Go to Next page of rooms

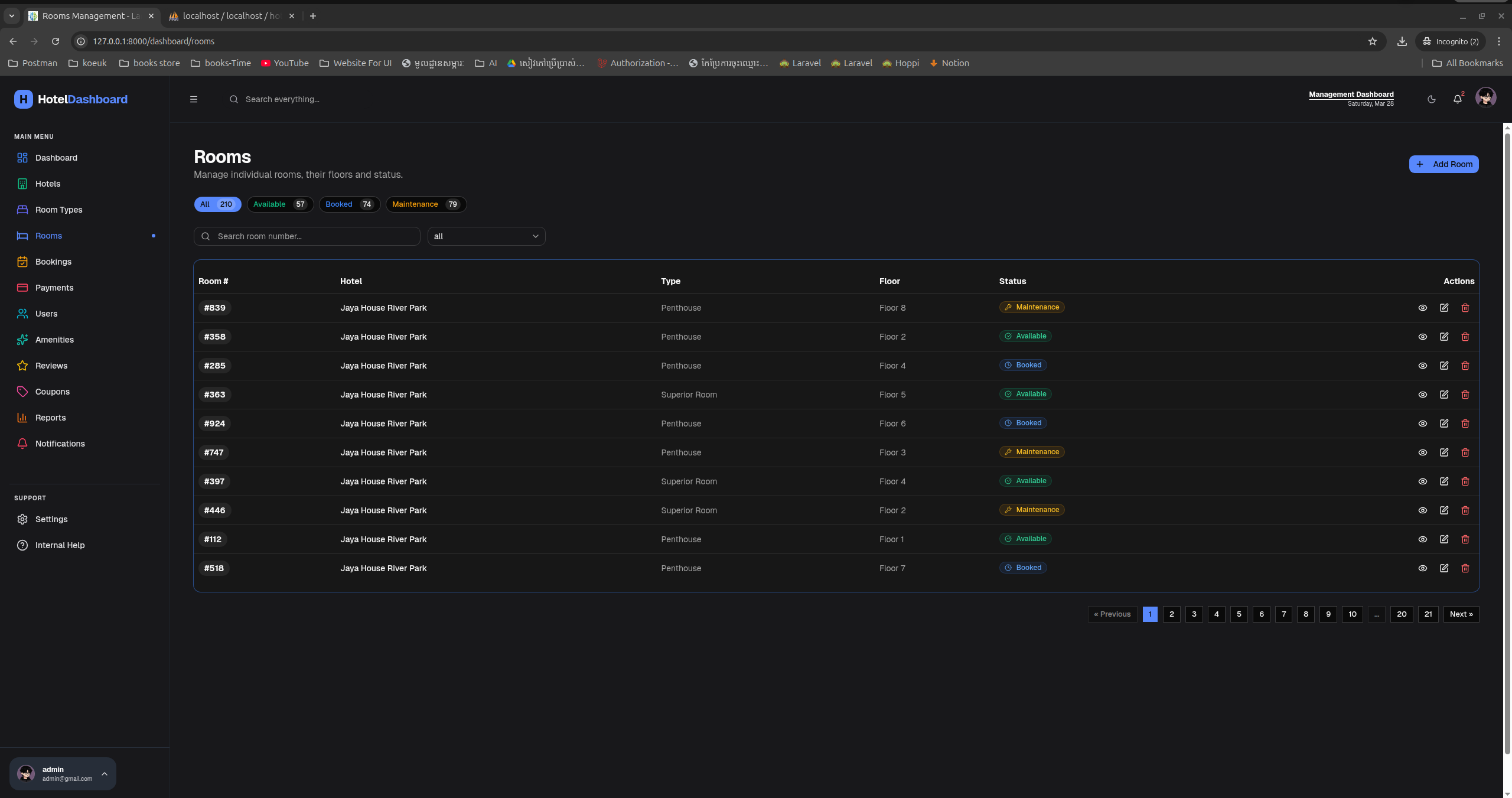coord(1461,614)
